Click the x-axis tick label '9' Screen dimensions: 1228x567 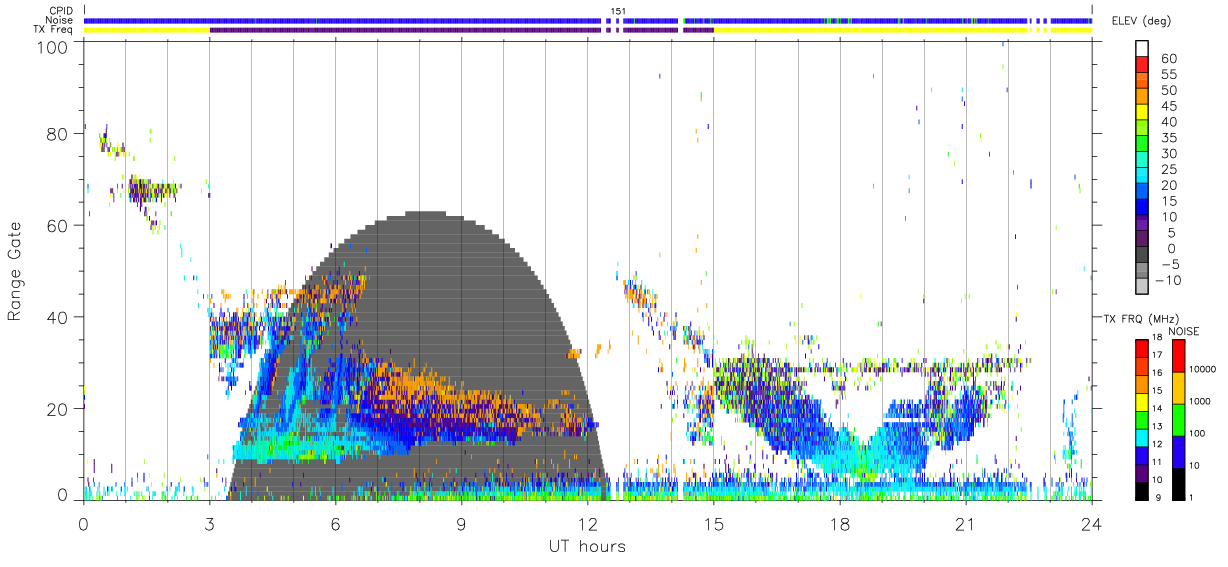tap(461, 524)
